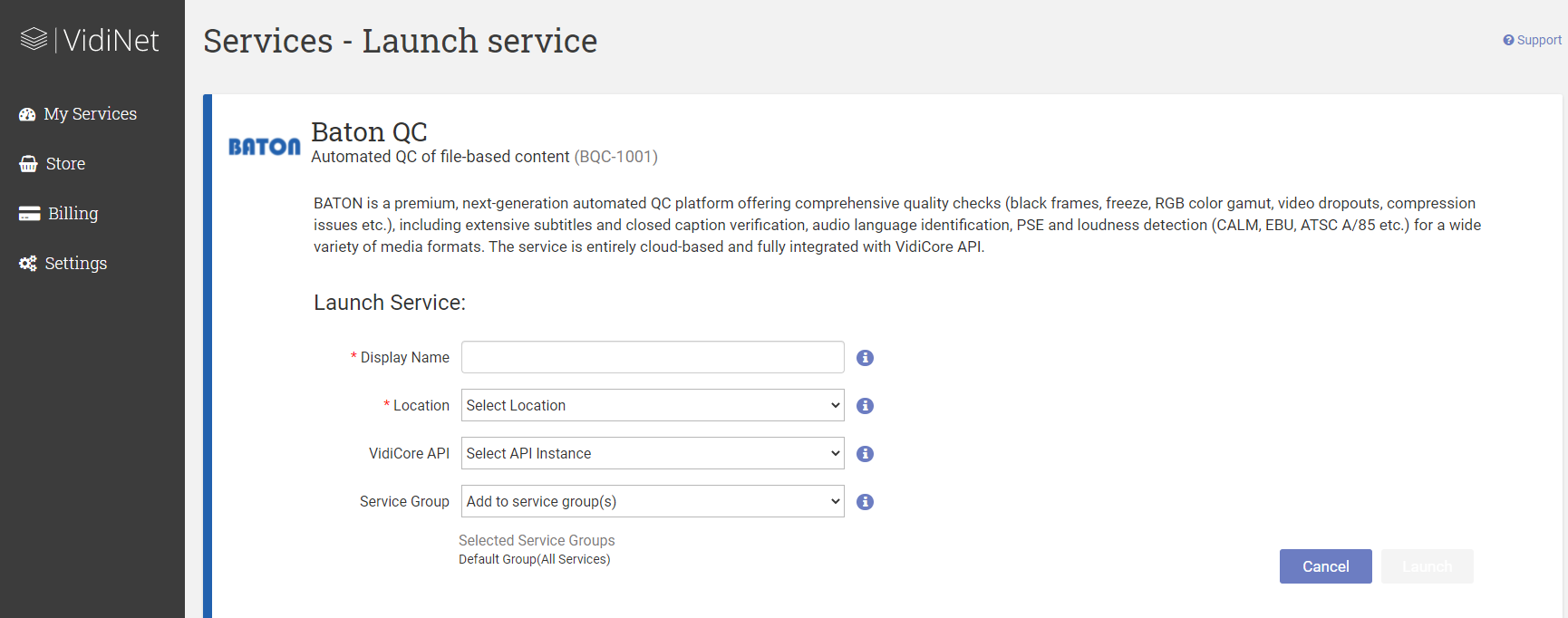
Task: Click the info icon beside Location
Action: click(865, 406)
